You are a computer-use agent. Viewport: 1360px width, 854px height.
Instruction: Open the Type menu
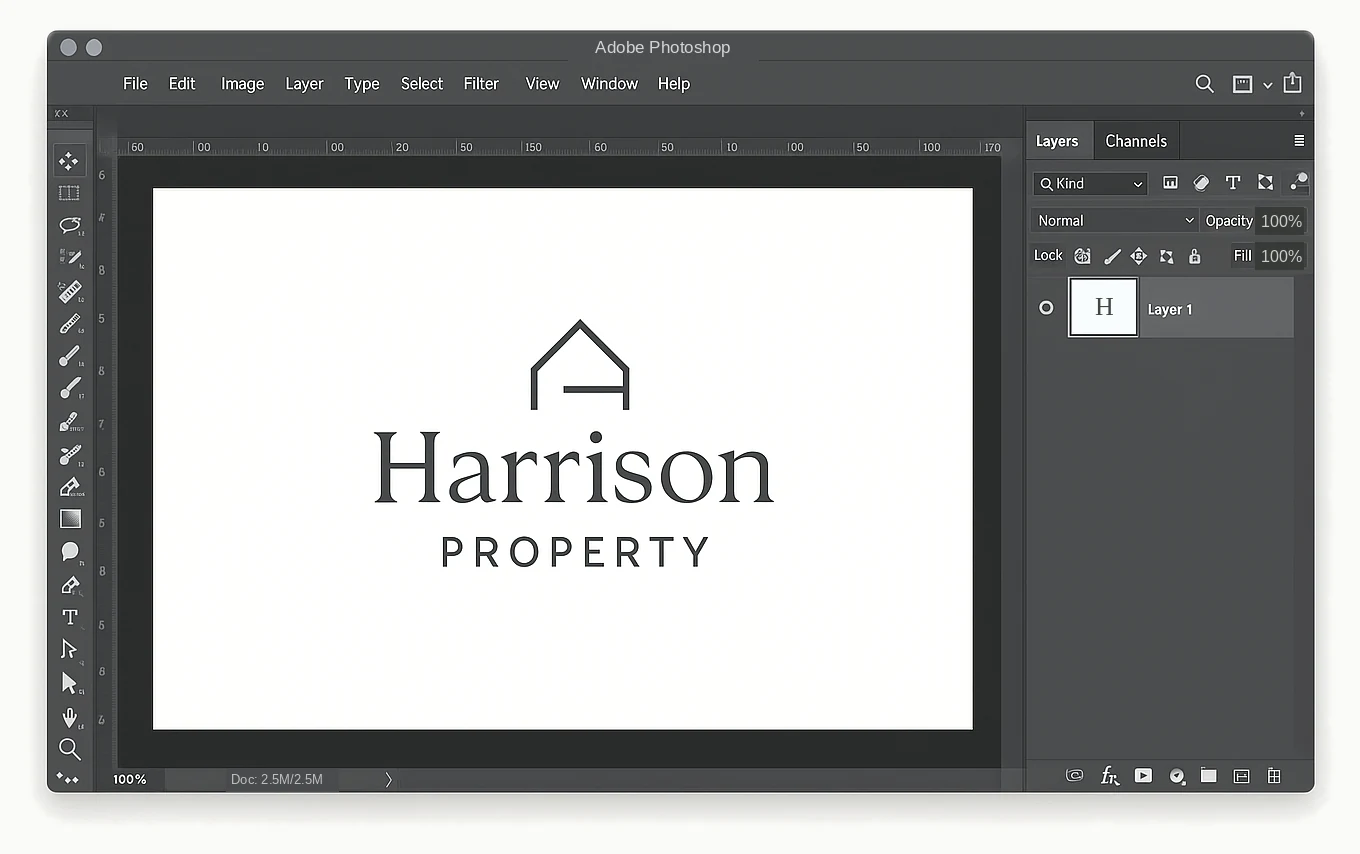coord(362,84)
